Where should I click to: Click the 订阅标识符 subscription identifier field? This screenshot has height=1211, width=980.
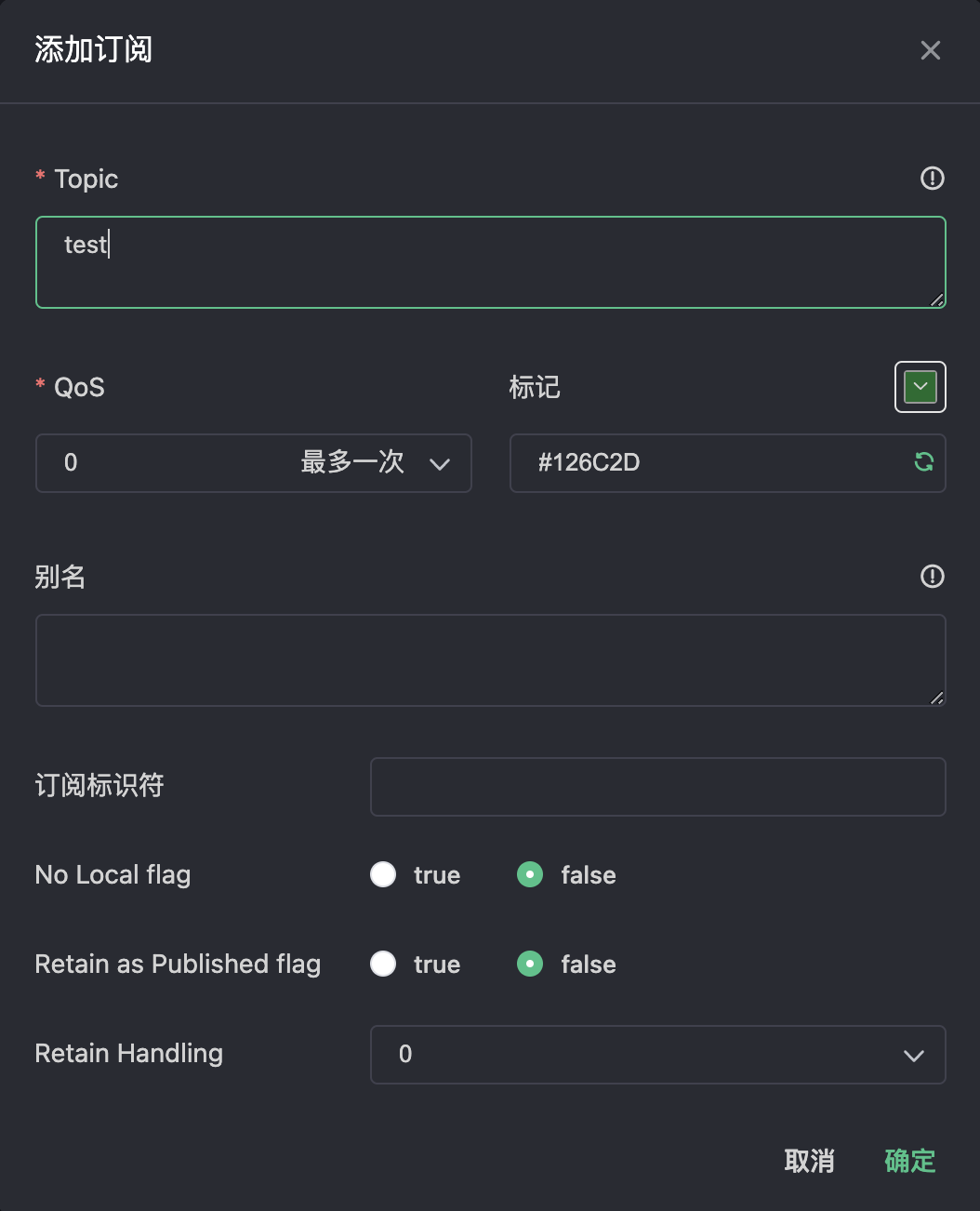tap(658, 787)
